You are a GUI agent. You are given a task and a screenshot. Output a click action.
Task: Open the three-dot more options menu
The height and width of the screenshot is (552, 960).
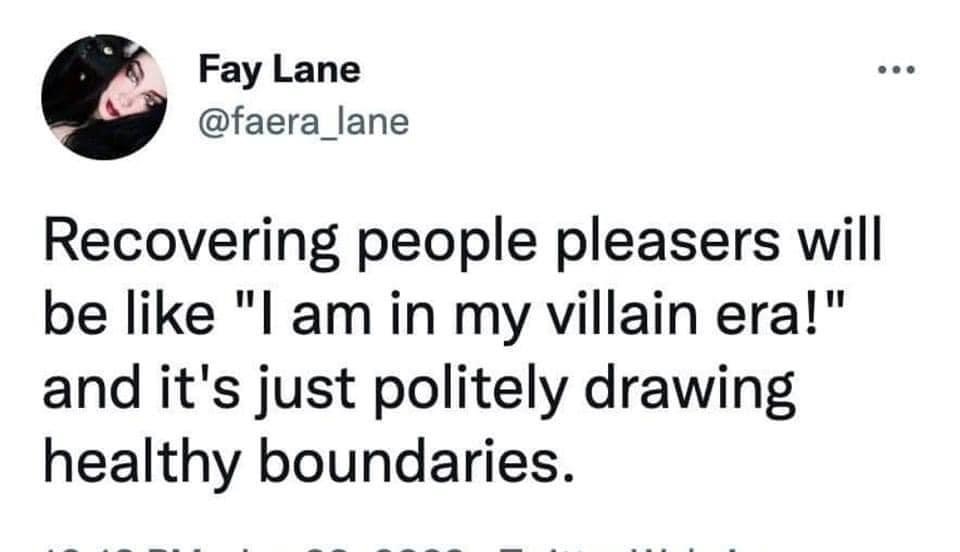(896, 70)
